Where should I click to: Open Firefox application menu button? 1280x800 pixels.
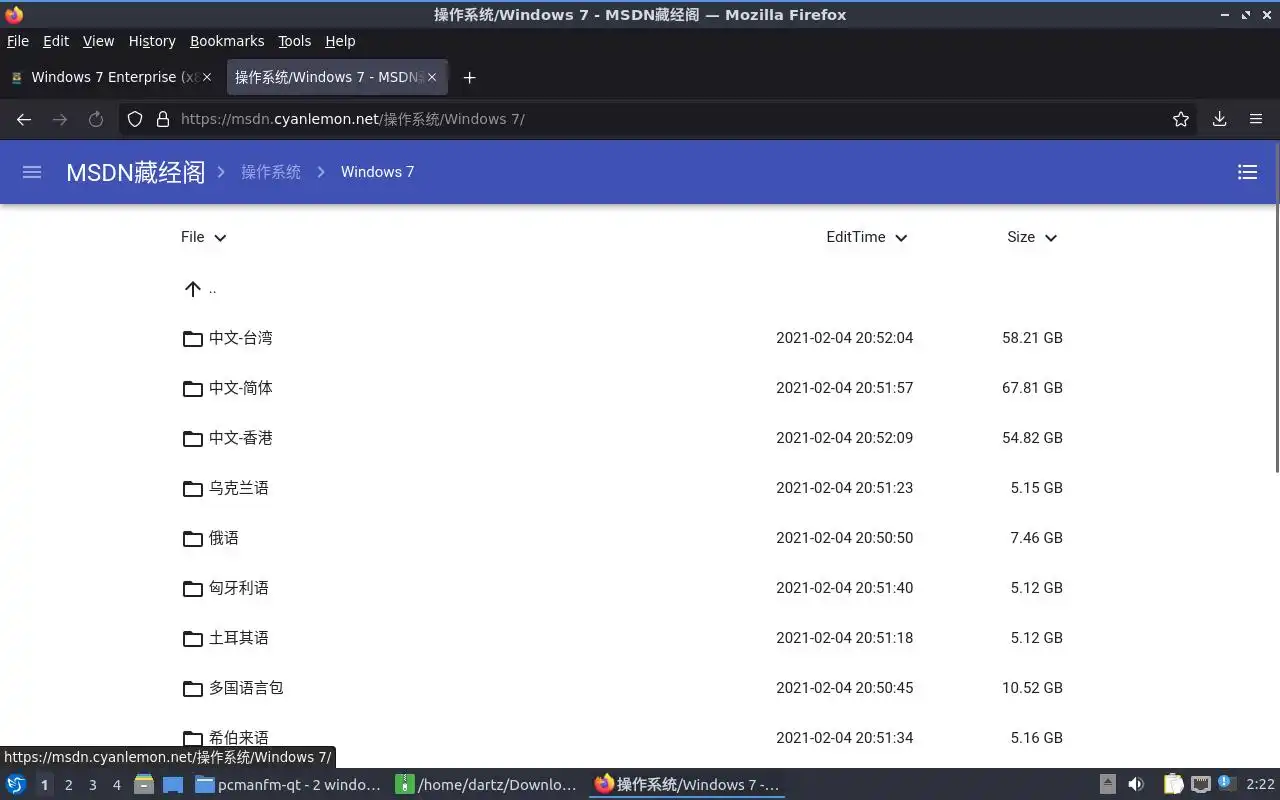coord(1256,119)
